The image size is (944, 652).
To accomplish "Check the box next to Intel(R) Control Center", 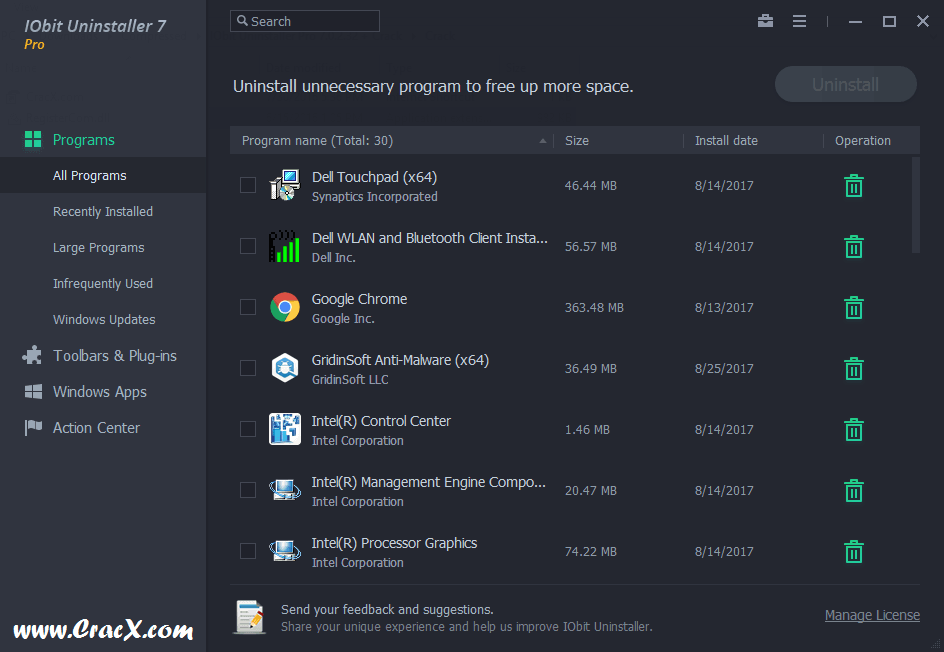I will click(x=247, y=429).
